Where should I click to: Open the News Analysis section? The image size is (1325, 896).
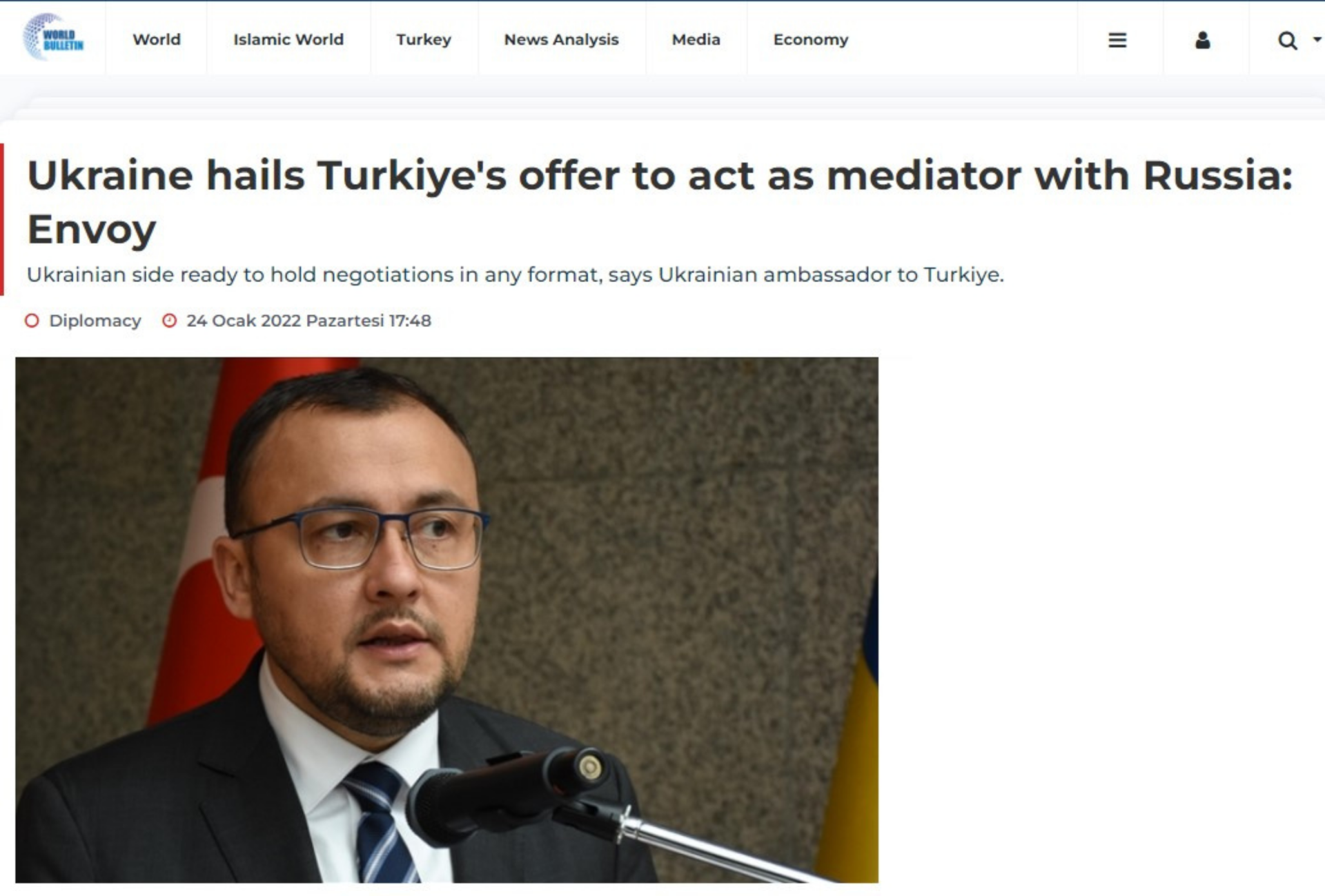561,40
